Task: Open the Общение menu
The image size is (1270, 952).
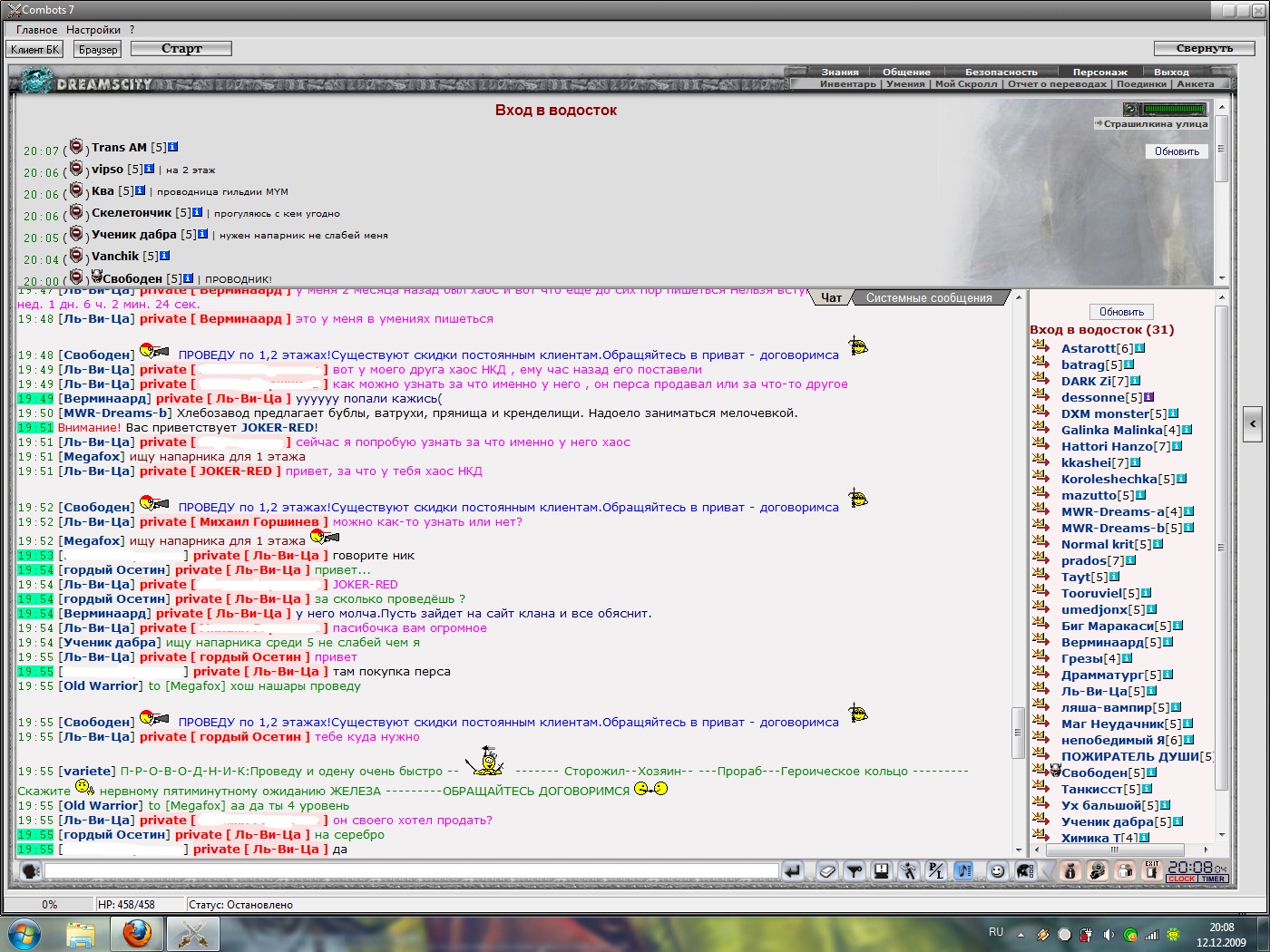Action: 906,72
